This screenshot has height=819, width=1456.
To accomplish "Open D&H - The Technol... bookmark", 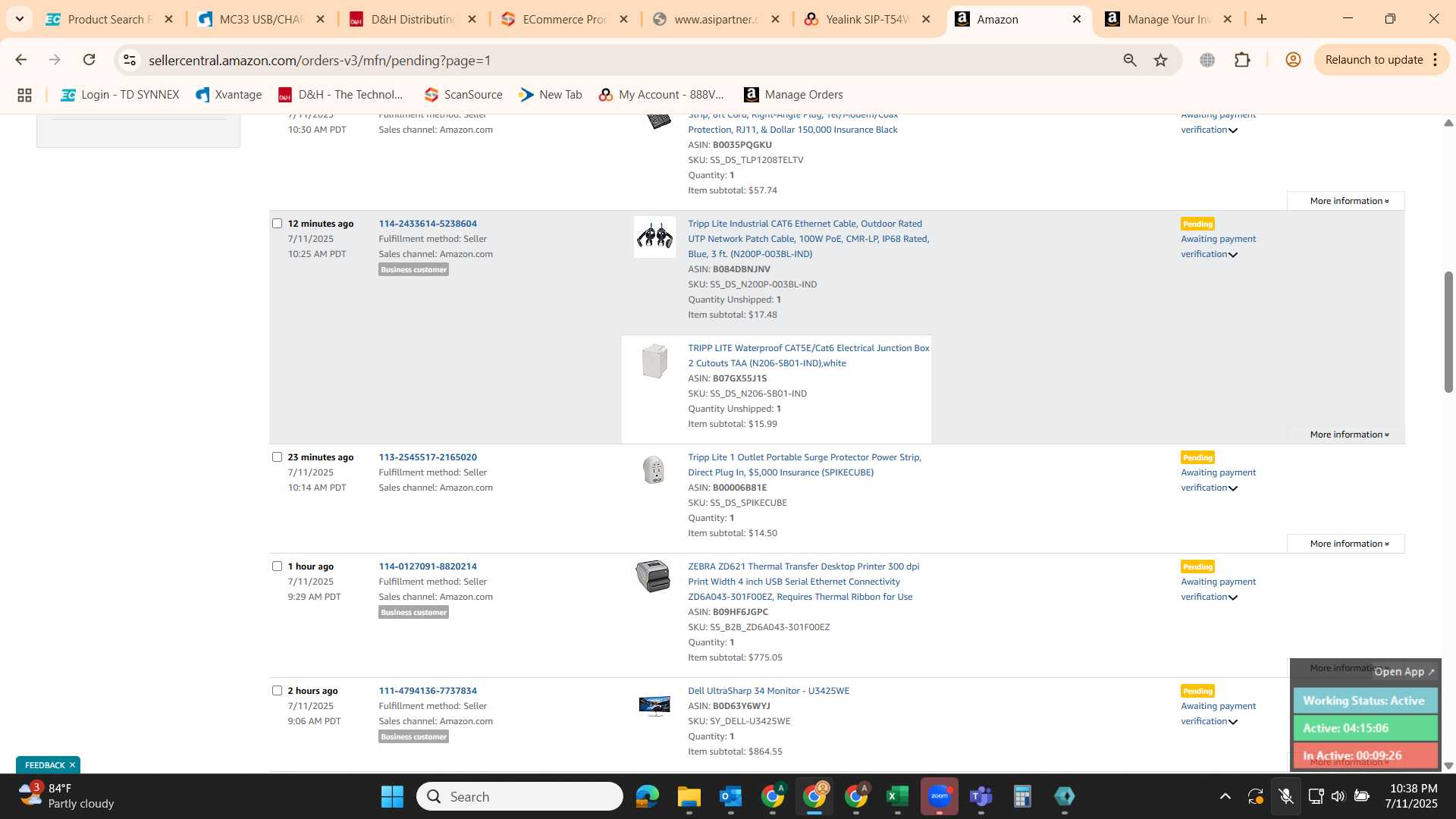I will coord(340,95).
